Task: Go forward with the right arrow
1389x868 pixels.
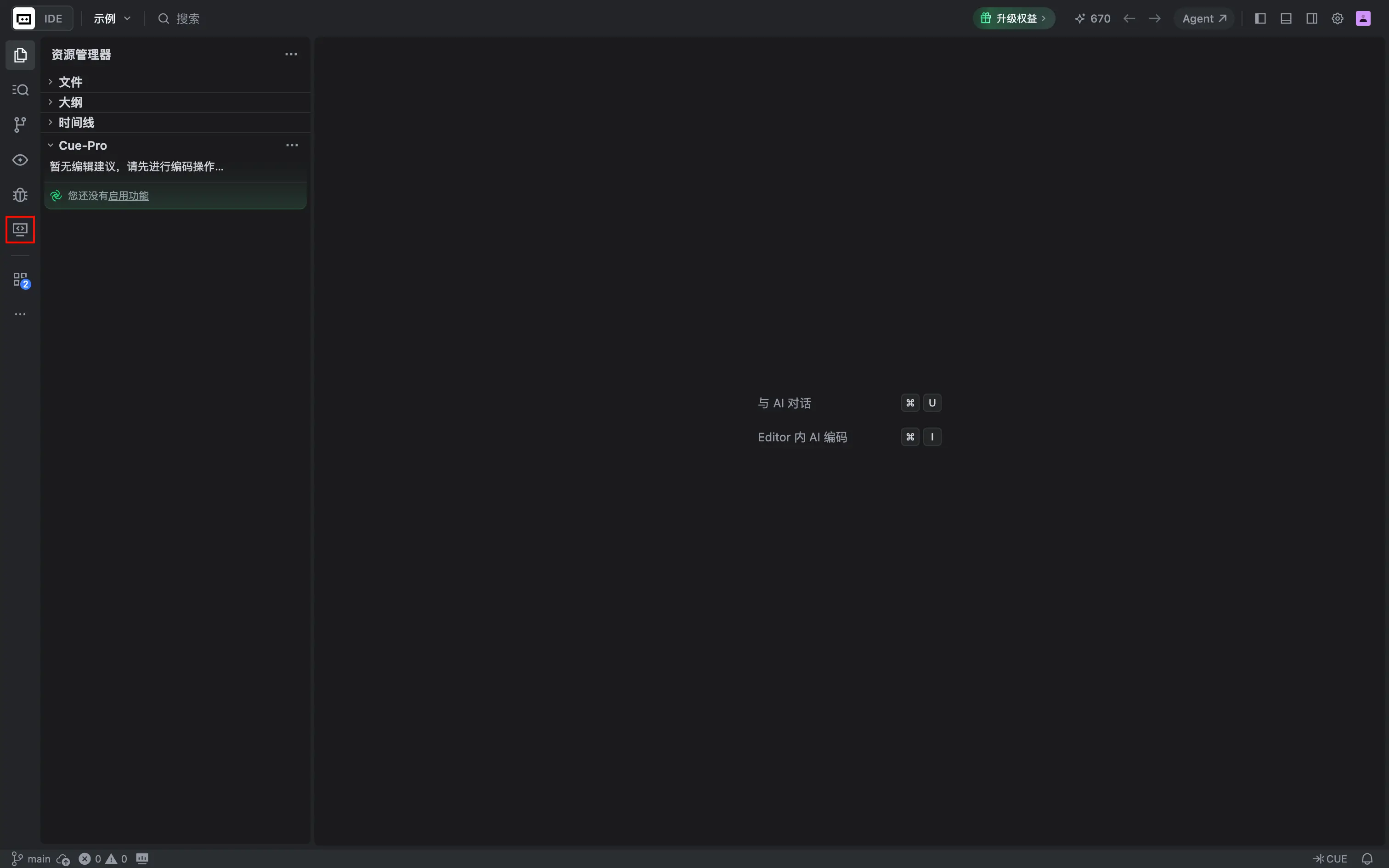Action: 1155,18
